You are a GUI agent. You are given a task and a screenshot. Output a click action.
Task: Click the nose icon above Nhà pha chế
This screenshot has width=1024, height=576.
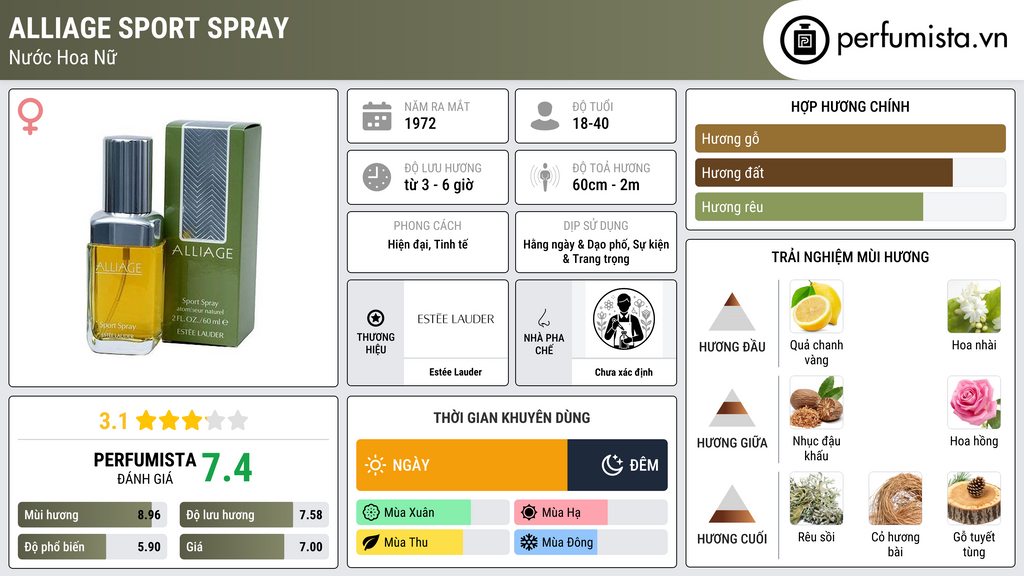pyautogui.click(x=543, y=318)
